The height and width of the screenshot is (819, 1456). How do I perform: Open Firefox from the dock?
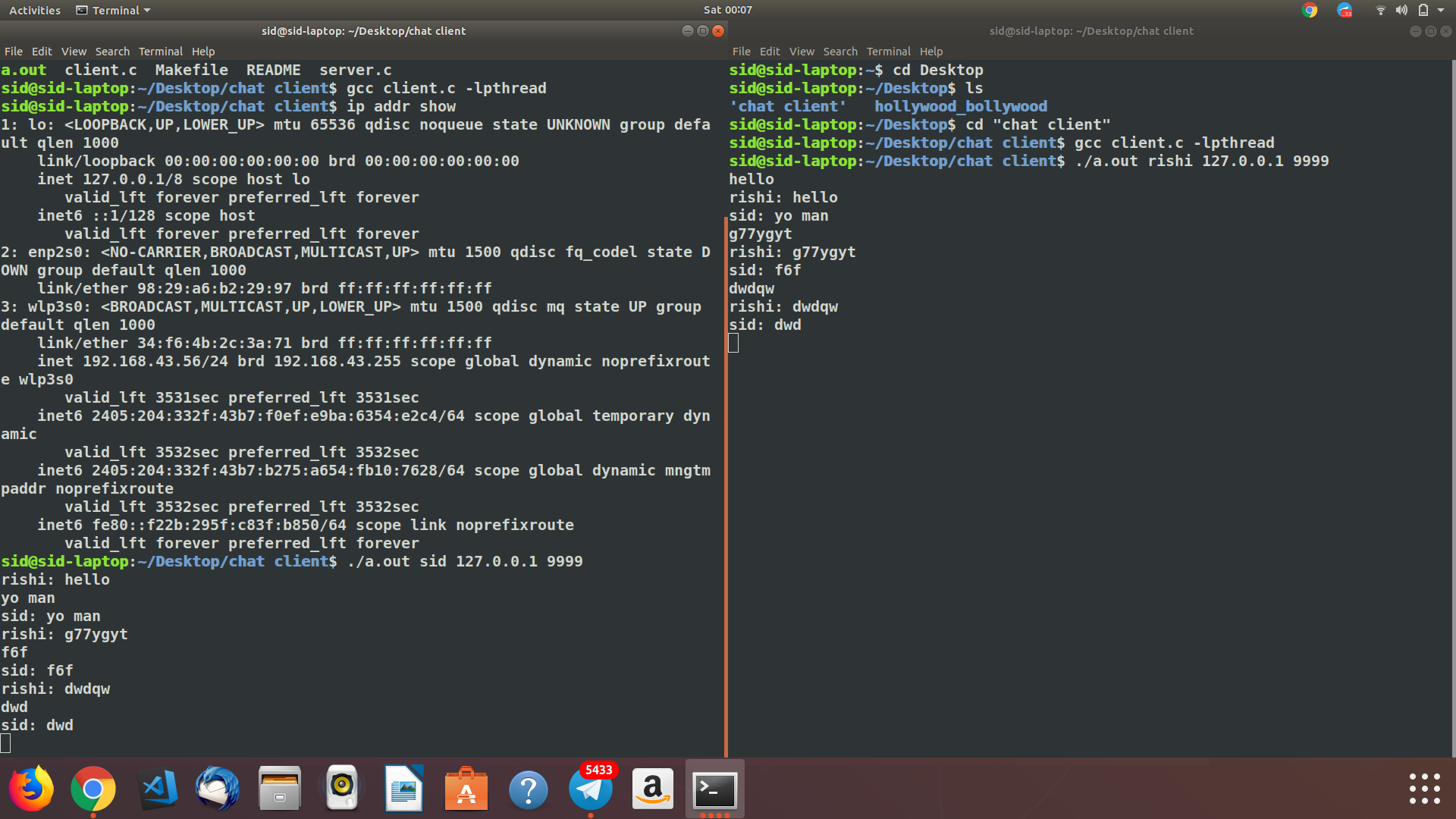click(31, 789)
